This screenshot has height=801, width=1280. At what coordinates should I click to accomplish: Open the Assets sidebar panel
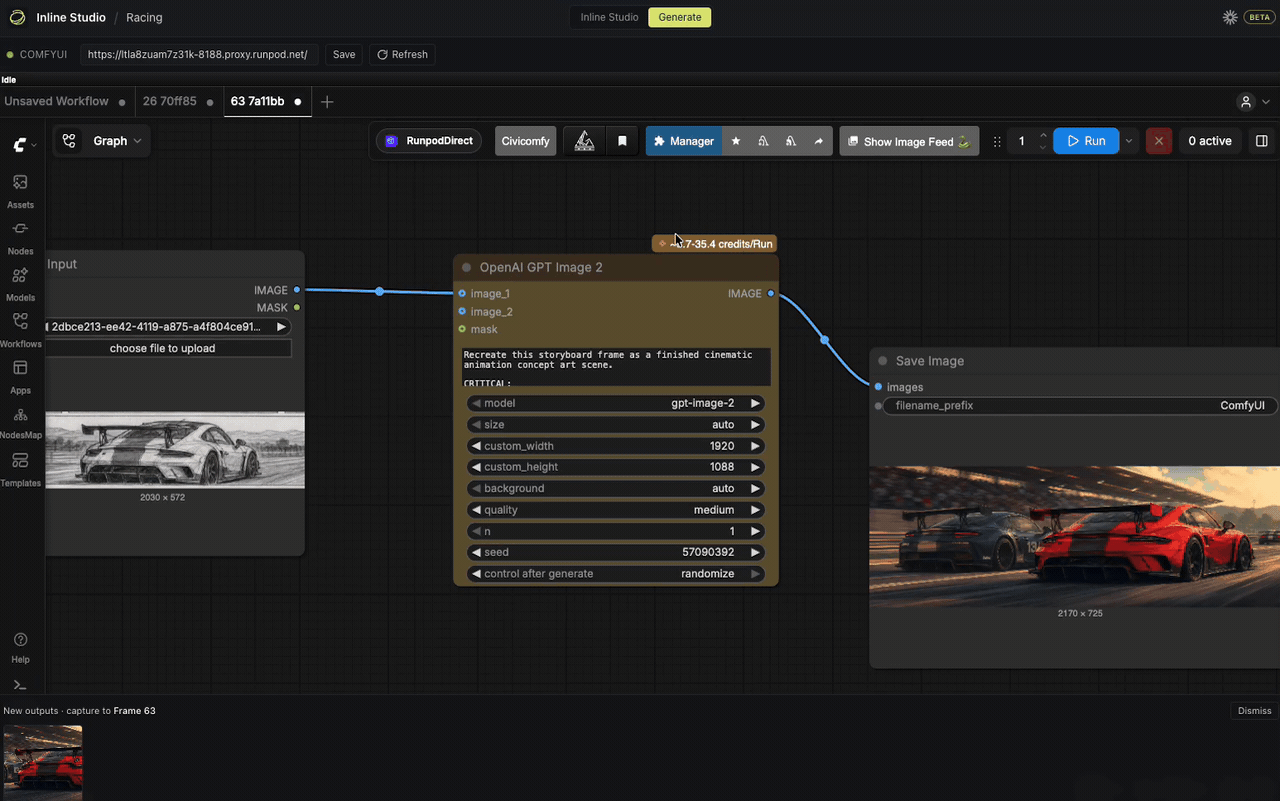[x=20, y=190]
